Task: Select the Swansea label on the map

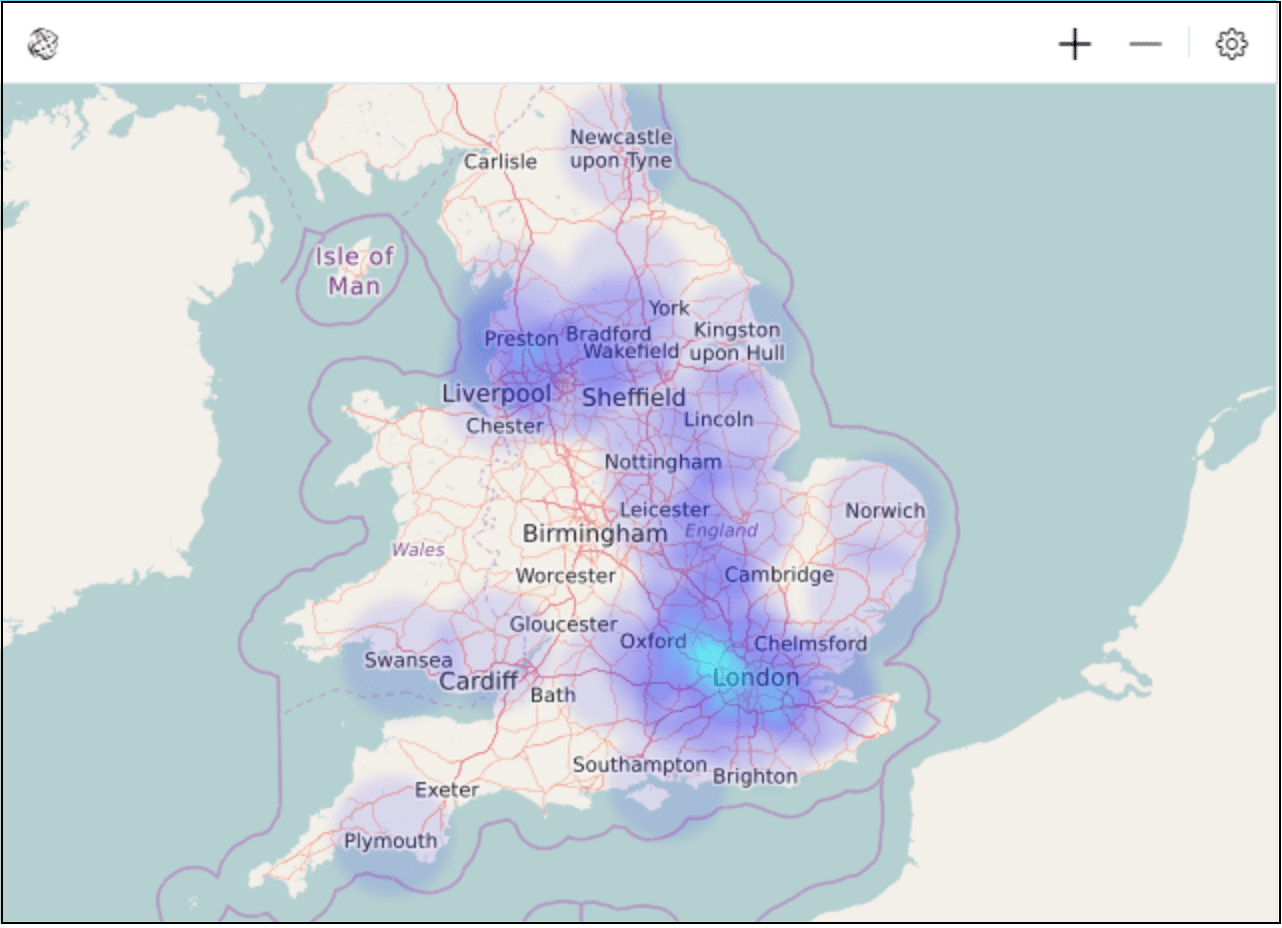Action: click(x=408, y=660)
